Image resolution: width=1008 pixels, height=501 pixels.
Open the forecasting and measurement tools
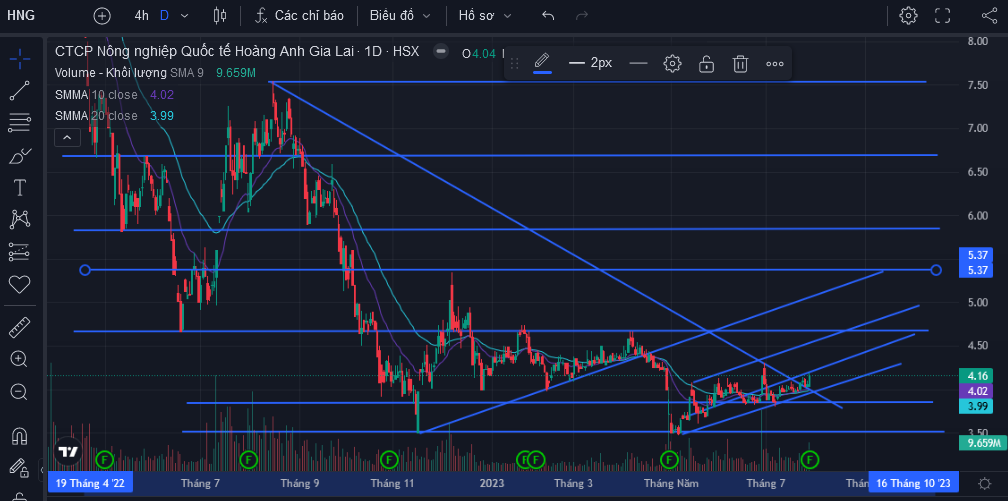(x=20, y=251)
